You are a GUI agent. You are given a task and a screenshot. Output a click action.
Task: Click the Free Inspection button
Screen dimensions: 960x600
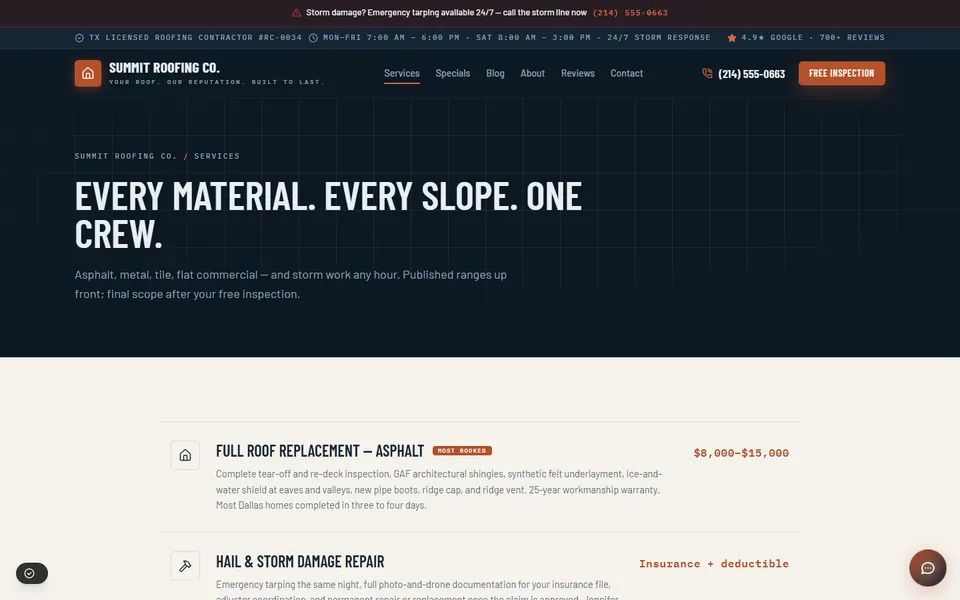pos(841,73)
